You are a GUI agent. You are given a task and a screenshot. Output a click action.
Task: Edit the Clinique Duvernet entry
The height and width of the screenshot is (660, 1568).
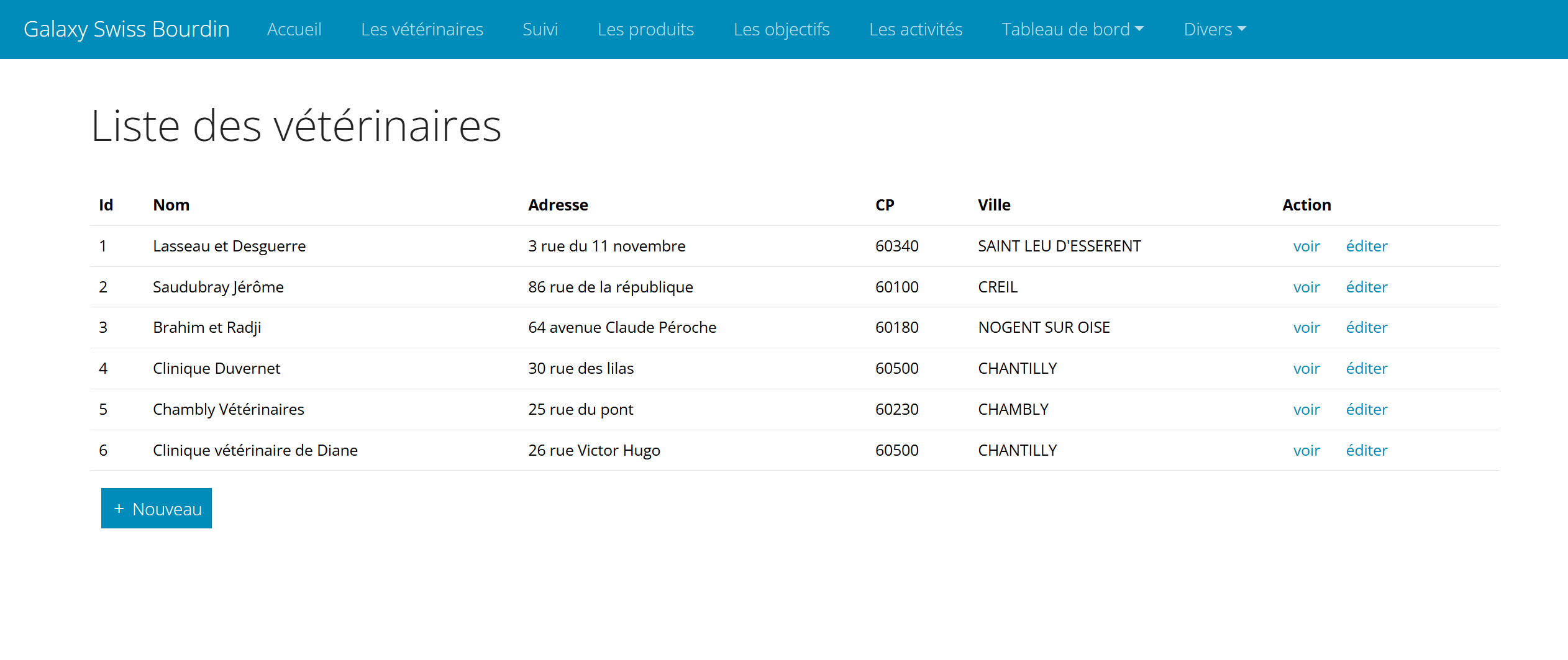[1366, 369]
